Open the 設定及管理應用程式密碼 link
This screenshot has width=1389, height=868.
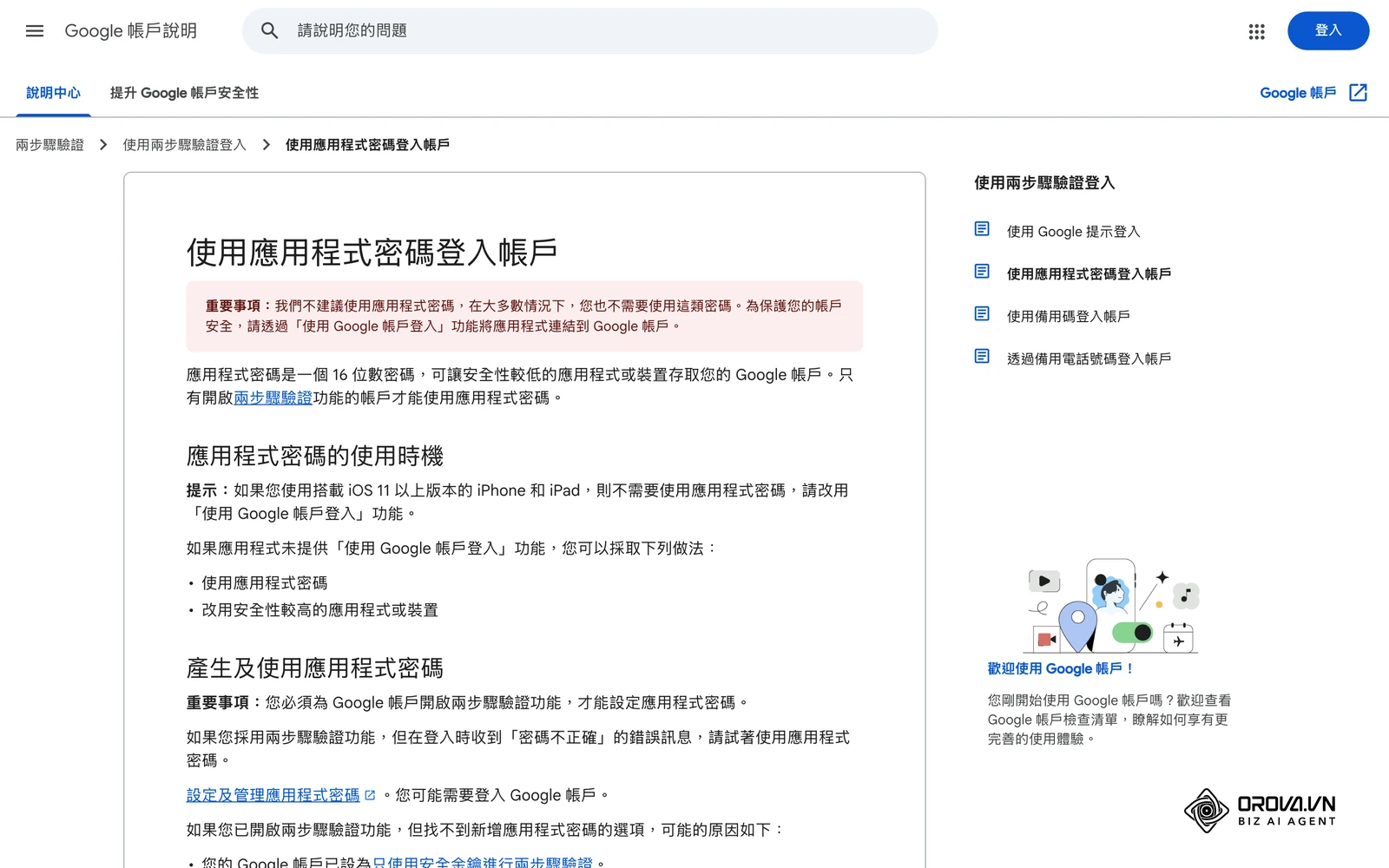point(273,795)
